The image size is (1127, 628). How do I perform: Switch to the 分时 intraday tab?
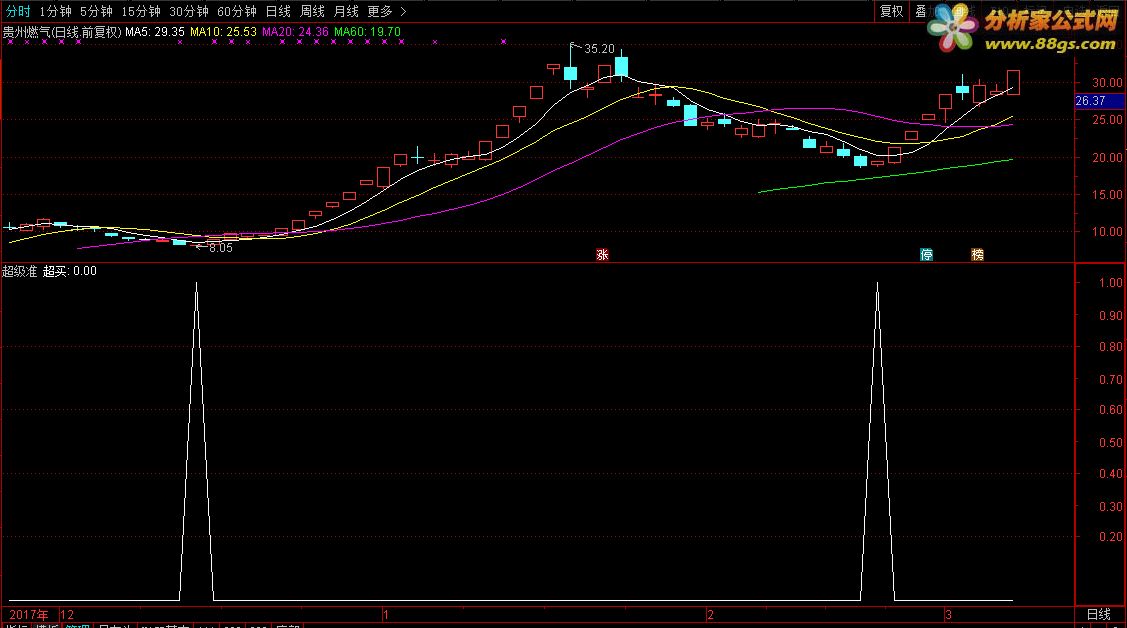click(18, 11)
